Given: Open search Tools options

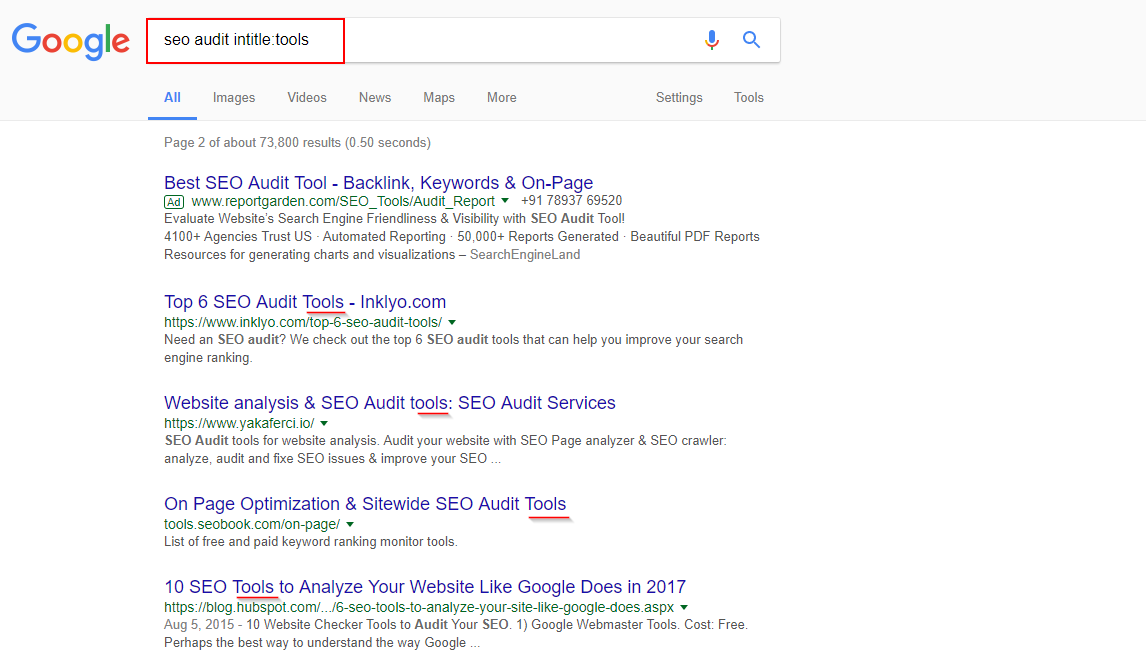Looking at the screenshot, I should click(749, 98).
